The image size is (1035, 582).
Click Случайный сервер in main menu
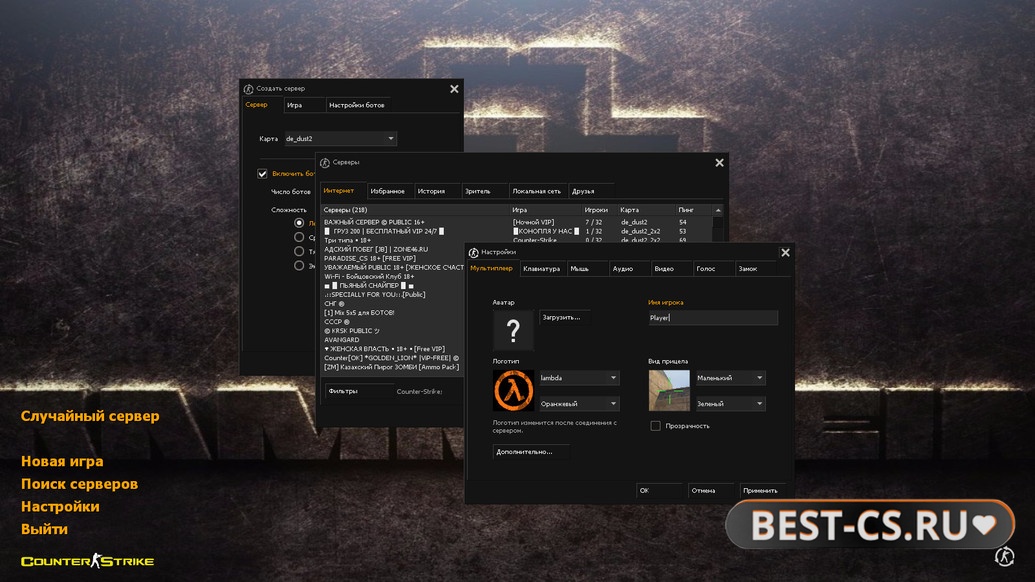pos(90,416)
